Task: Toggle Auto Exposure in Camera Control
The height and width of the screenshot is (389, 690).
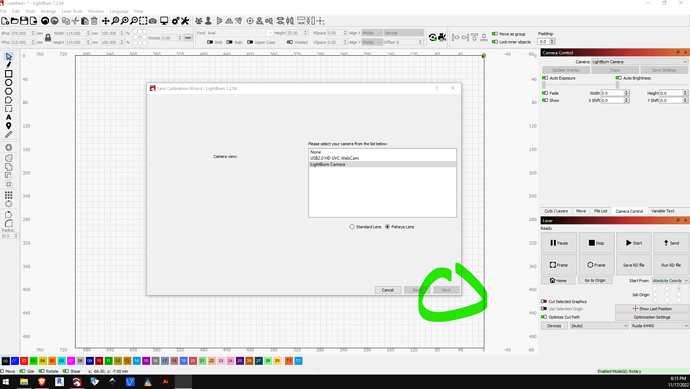Action: pyautogui.click(x=545, y=78)
